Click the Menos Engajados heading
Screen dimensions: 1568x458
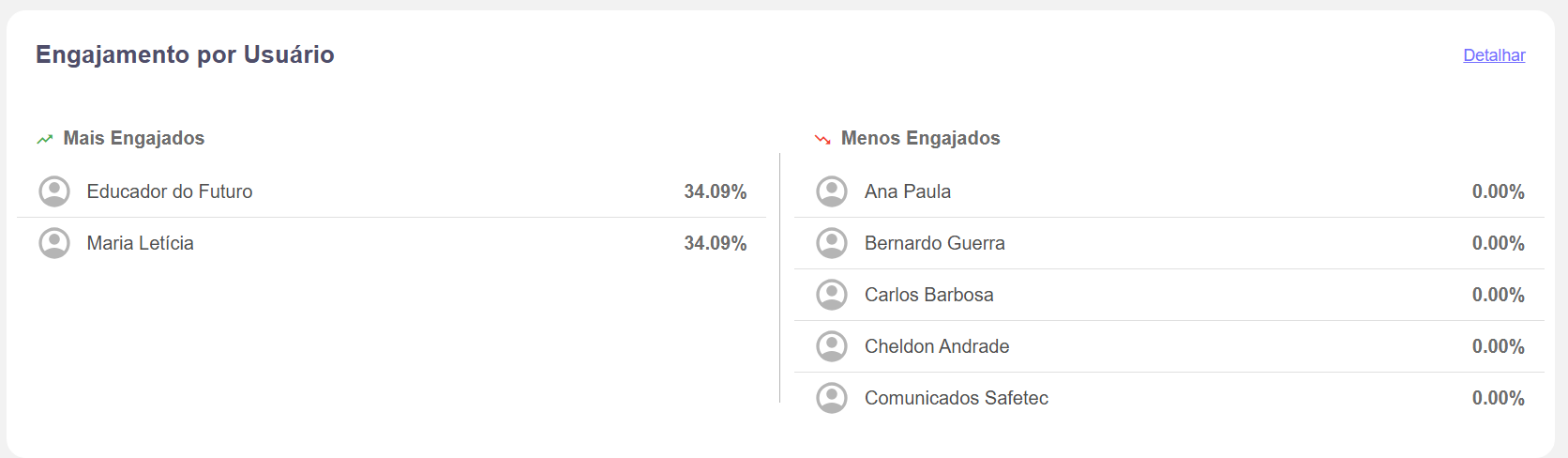tap(921, 138)
